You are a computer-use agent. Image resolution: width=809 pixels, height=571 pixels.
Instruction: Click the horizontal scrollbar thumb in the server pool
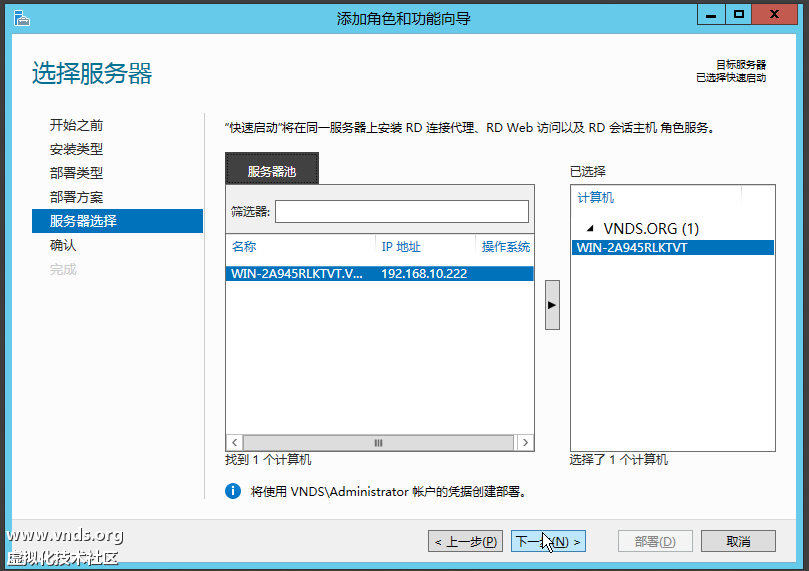(x=379, y=443)
